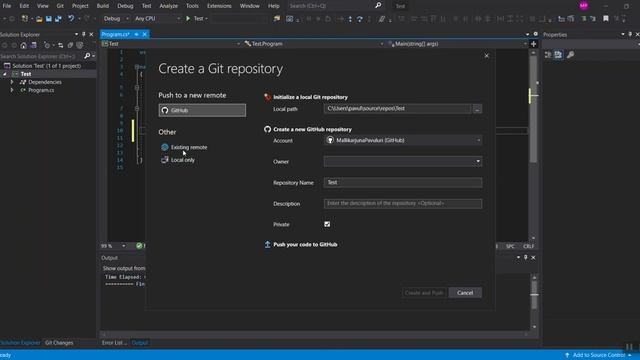
Task: Expand the Dependencies tree node
Action: pos(12,82)
